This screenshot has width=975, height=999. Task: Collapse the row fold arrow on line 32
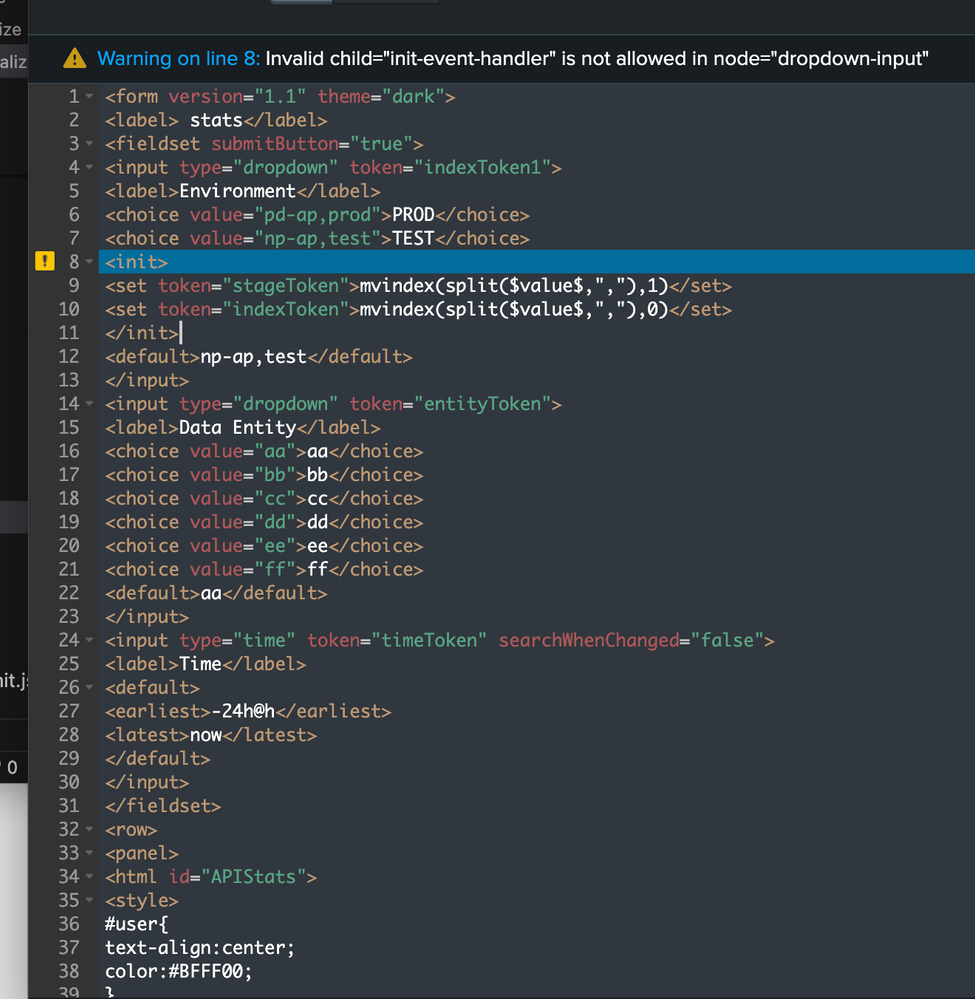[x=89, y=829]
